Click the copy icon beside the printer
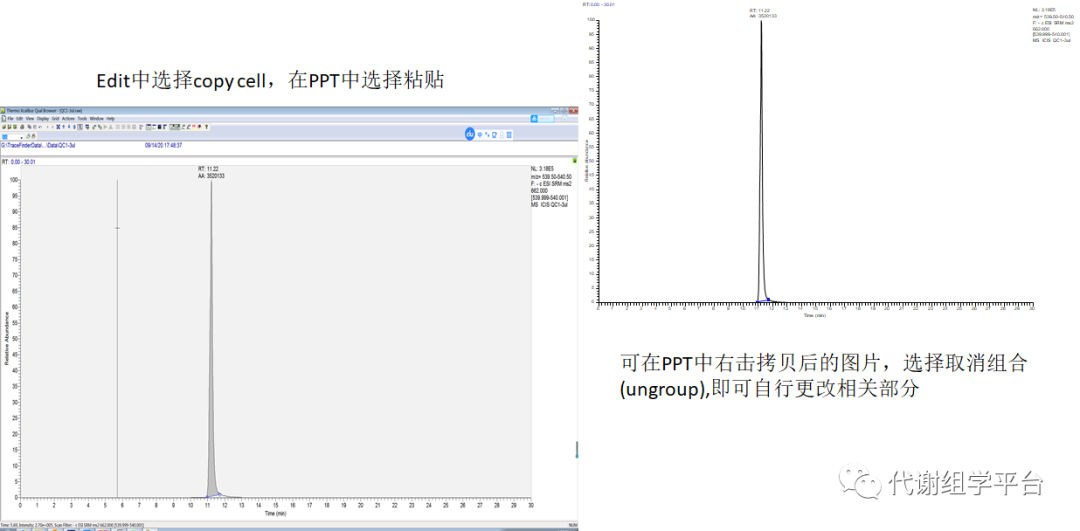 click(x=29, y=127)
